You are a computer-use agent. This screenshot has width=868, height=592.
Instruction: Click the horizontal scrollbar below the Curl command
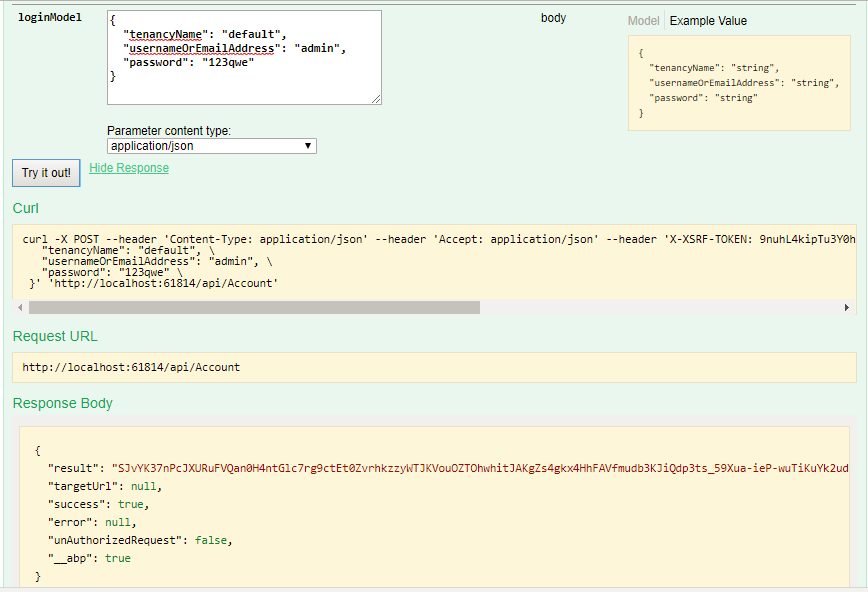(250, 307)
